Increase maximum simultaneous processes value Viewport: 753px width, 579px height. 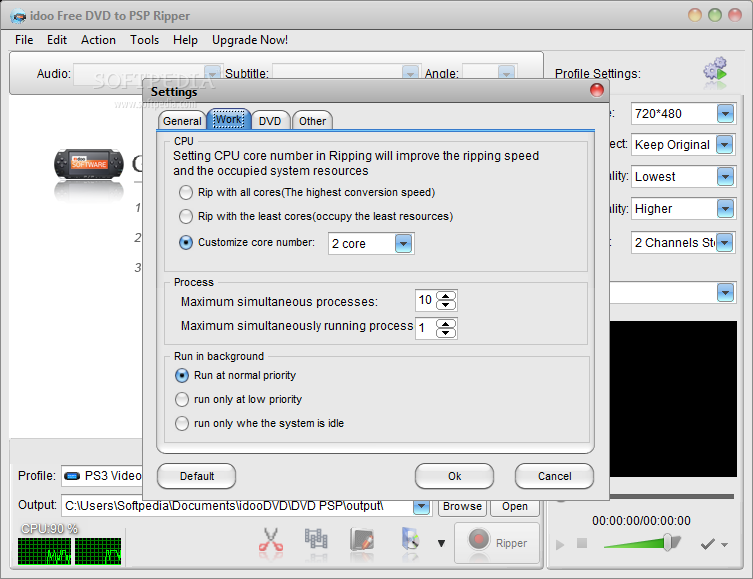pos(446,296)
